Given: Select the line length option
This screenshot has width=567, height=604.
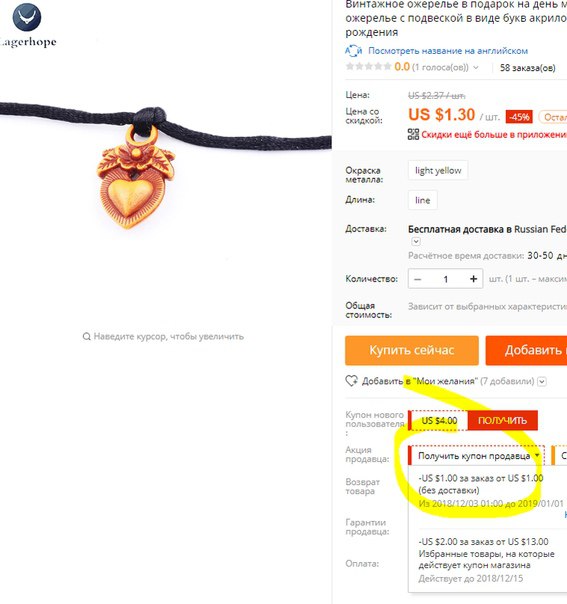Looking at the screenshot, I should (x=423, y=200).
